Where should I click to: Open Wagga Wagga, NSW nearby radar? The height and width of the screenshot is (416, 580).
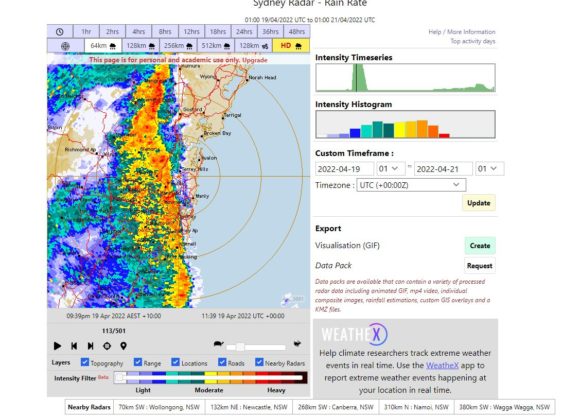pyautogui.click(x=505, y=407)
